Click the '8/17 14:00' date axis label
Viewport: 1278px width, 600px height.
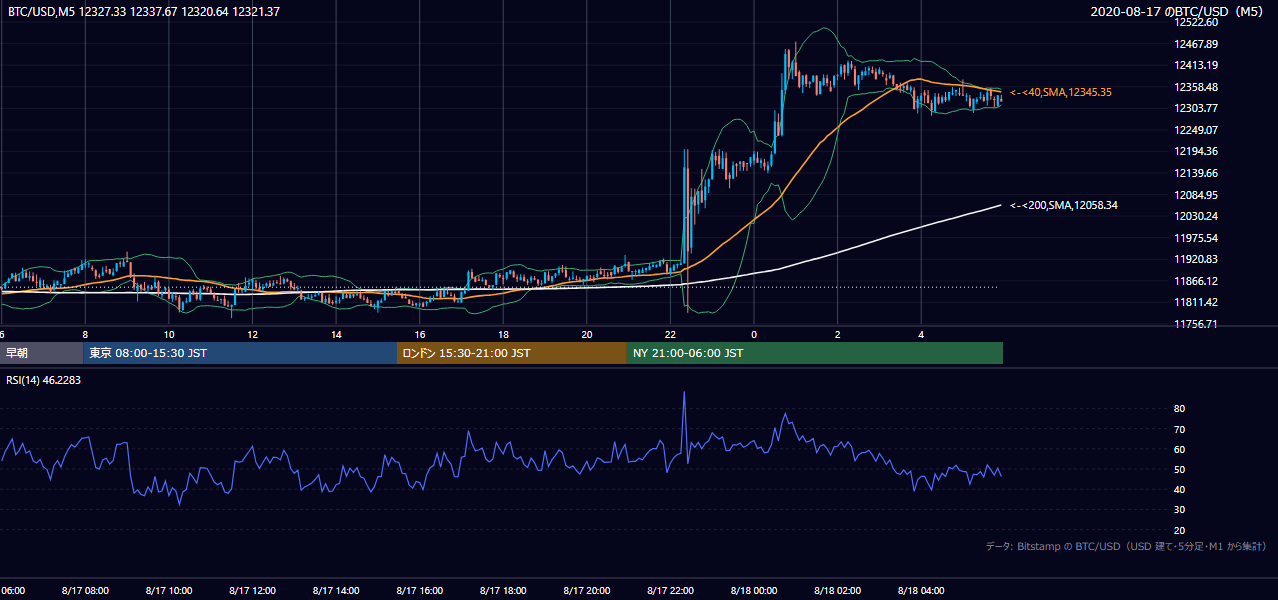[x=335, y=590]
